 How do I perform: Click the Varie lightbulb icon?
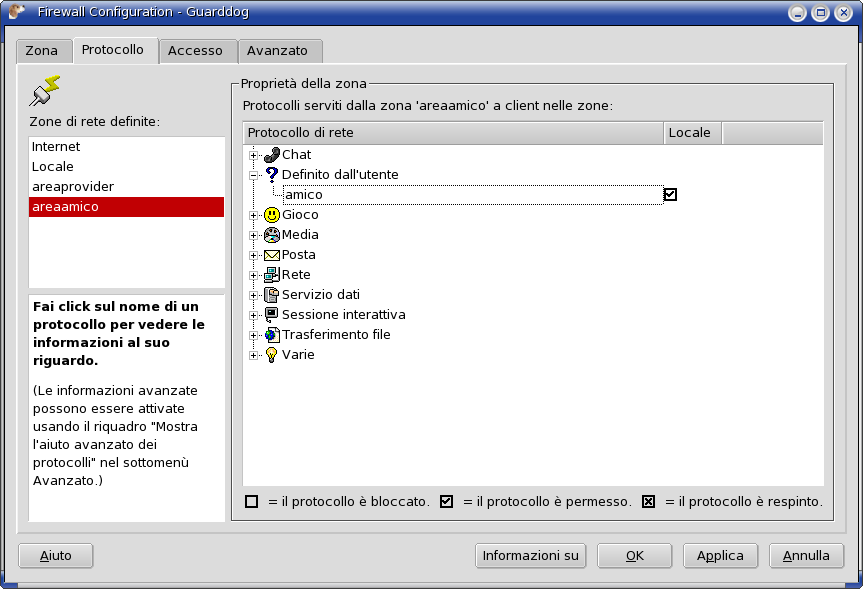pyautogui.click(x=271, y=355)
